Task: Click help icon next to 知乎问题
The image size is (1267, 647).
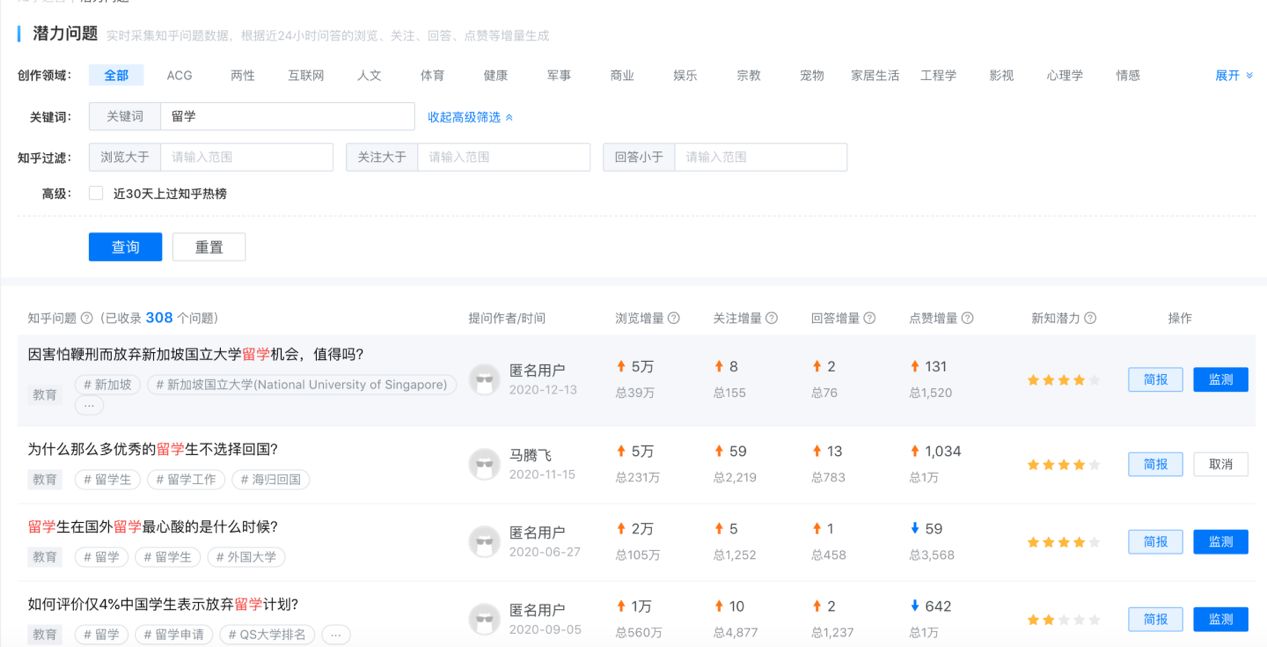Action: point(86,318)
